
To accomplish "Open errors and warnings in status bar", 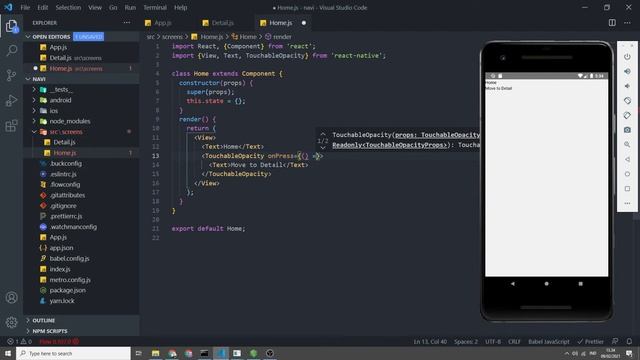I will (x=20, y=341).
